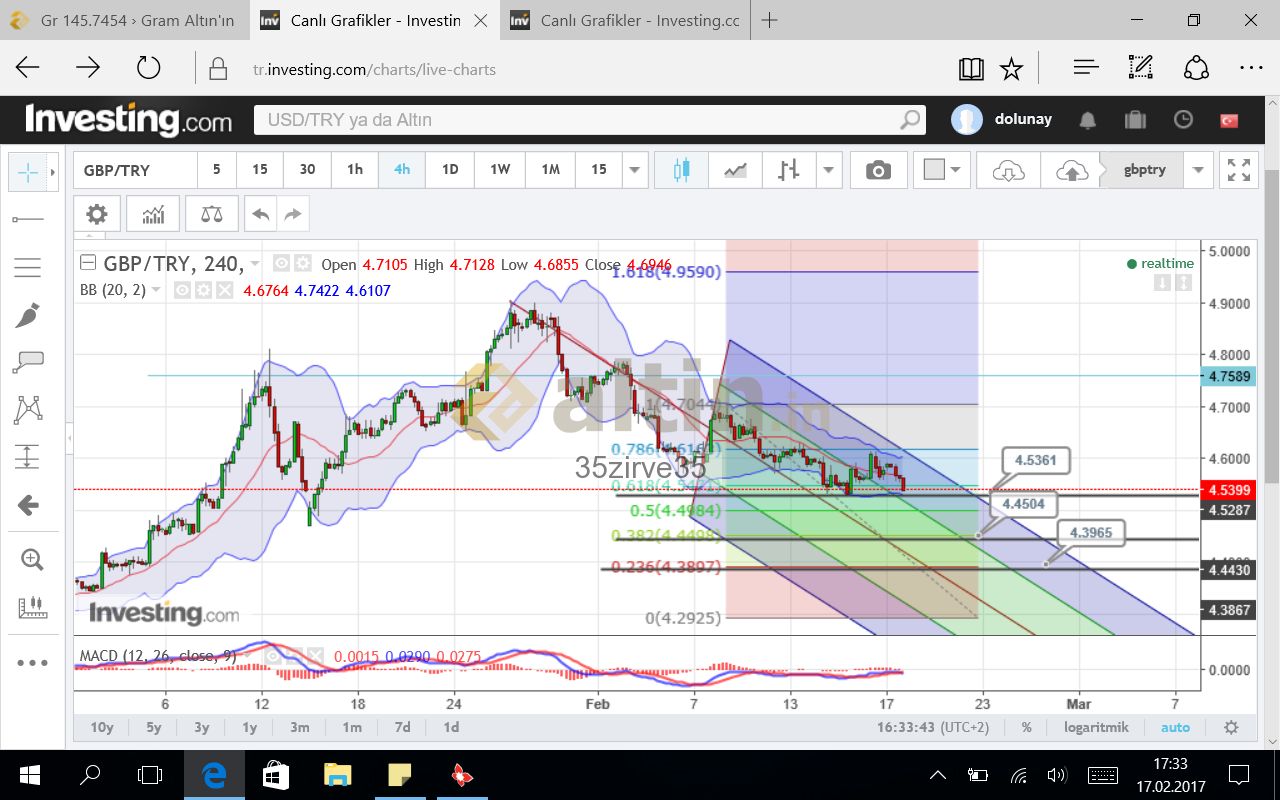Enter fullscreen chart mode
The height and width of the screenshot is (800, 1280).
click(x=1239, y=171)
